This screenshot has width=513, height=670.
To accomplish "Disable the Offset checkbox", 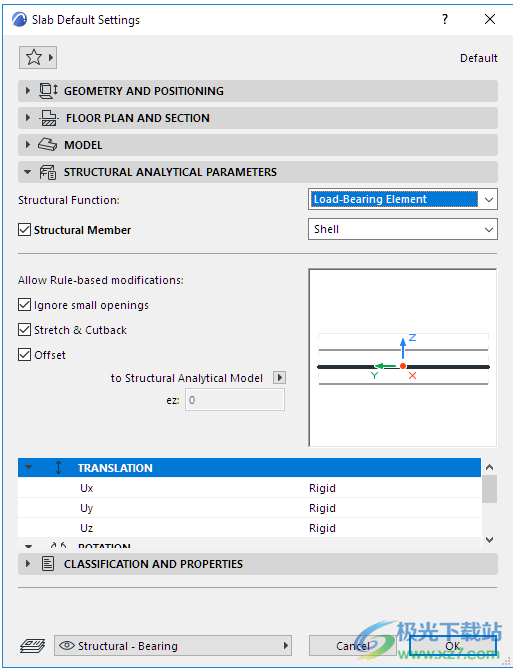I will click(24, 354).
